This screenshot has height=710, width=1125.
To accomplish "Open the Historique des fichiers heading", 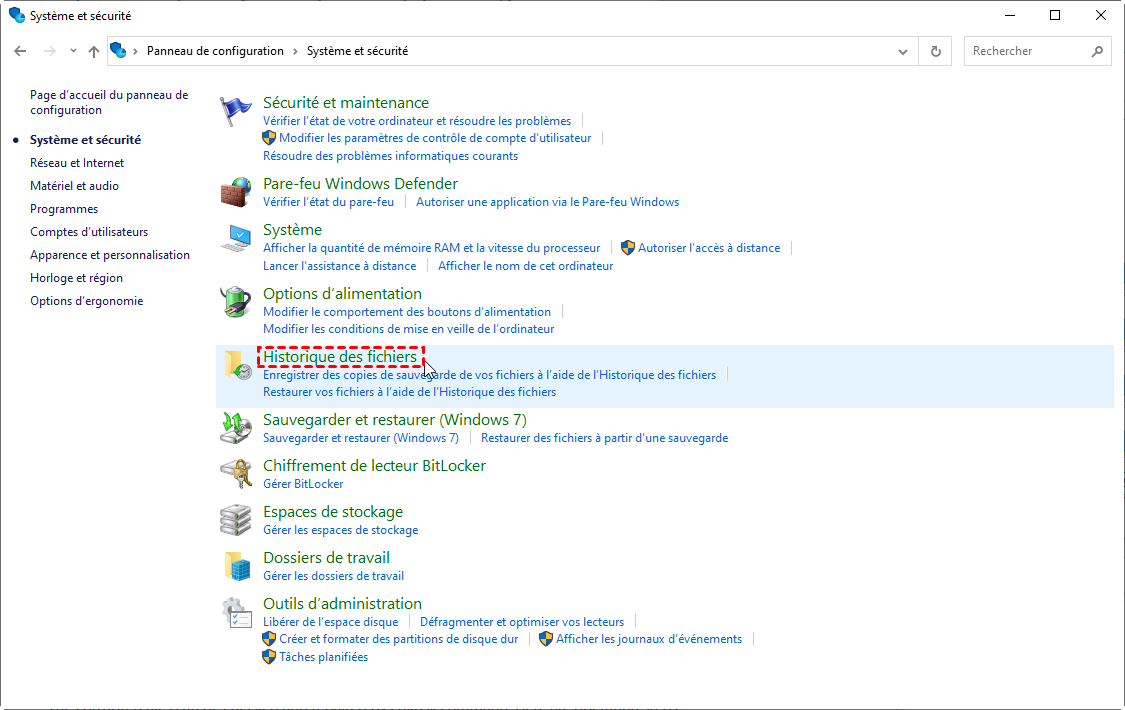I will point(339,356).
